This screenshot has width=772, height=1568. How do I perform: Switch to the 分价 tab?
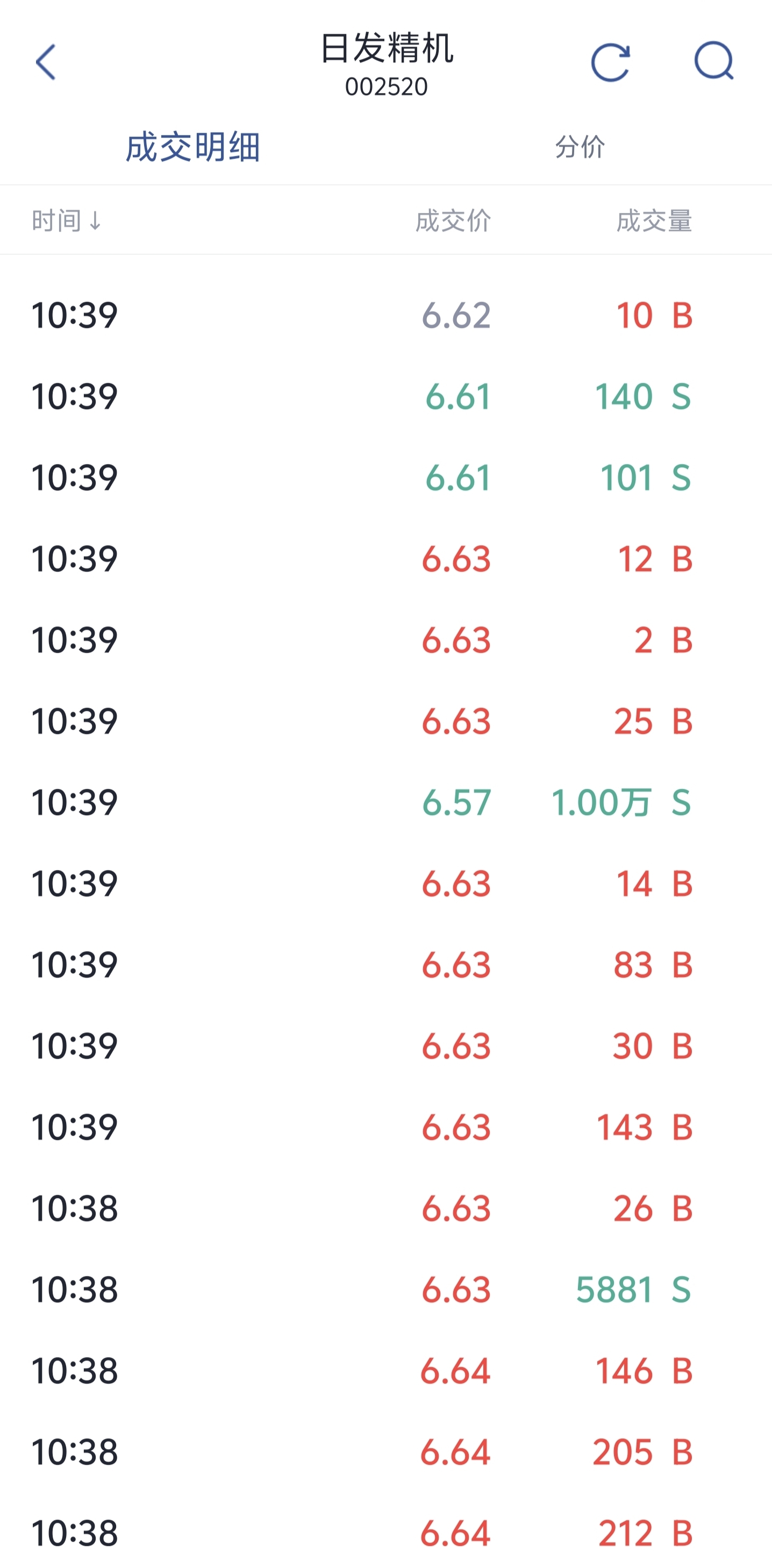[579, 147]
